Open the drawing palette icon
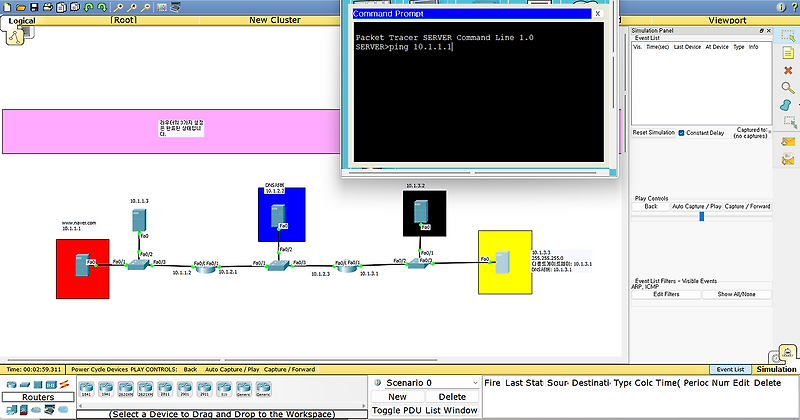 pyautogui.click(x=162, y=7)
